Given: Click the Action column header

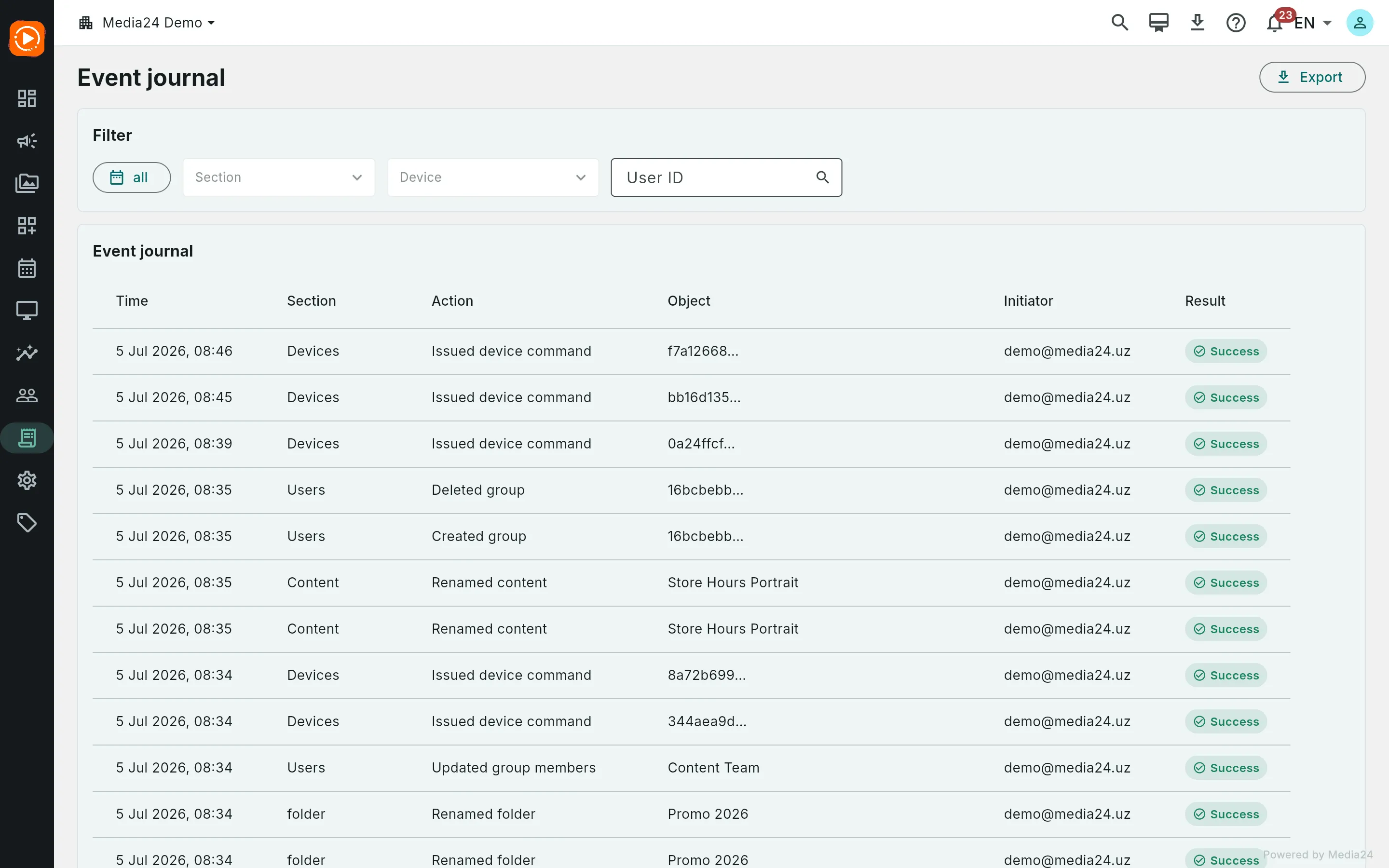Looking at the screenshot, I should pos(452,301).
